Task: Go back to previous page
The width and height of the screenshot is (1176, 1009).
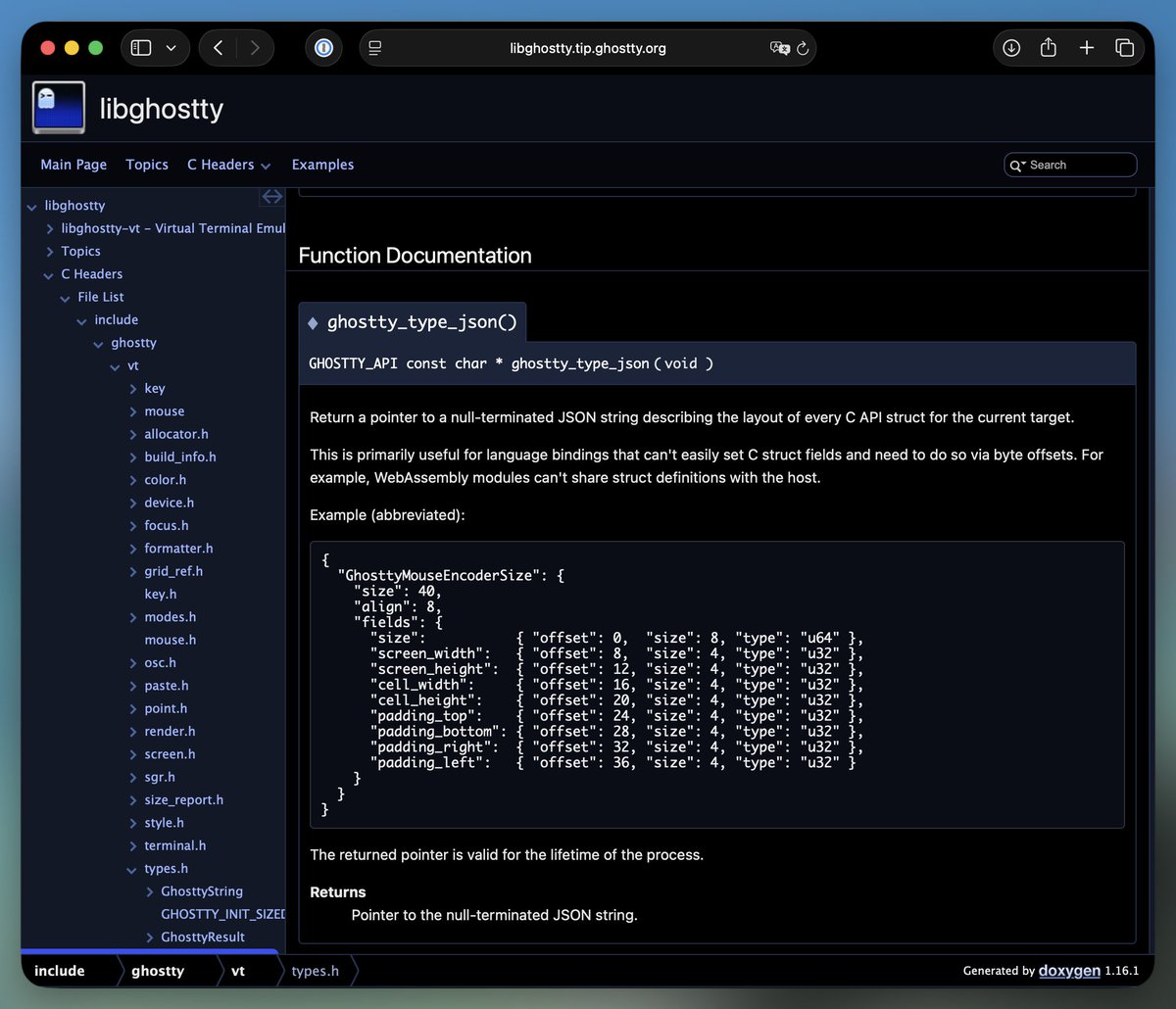Action: tap(218, 48)
